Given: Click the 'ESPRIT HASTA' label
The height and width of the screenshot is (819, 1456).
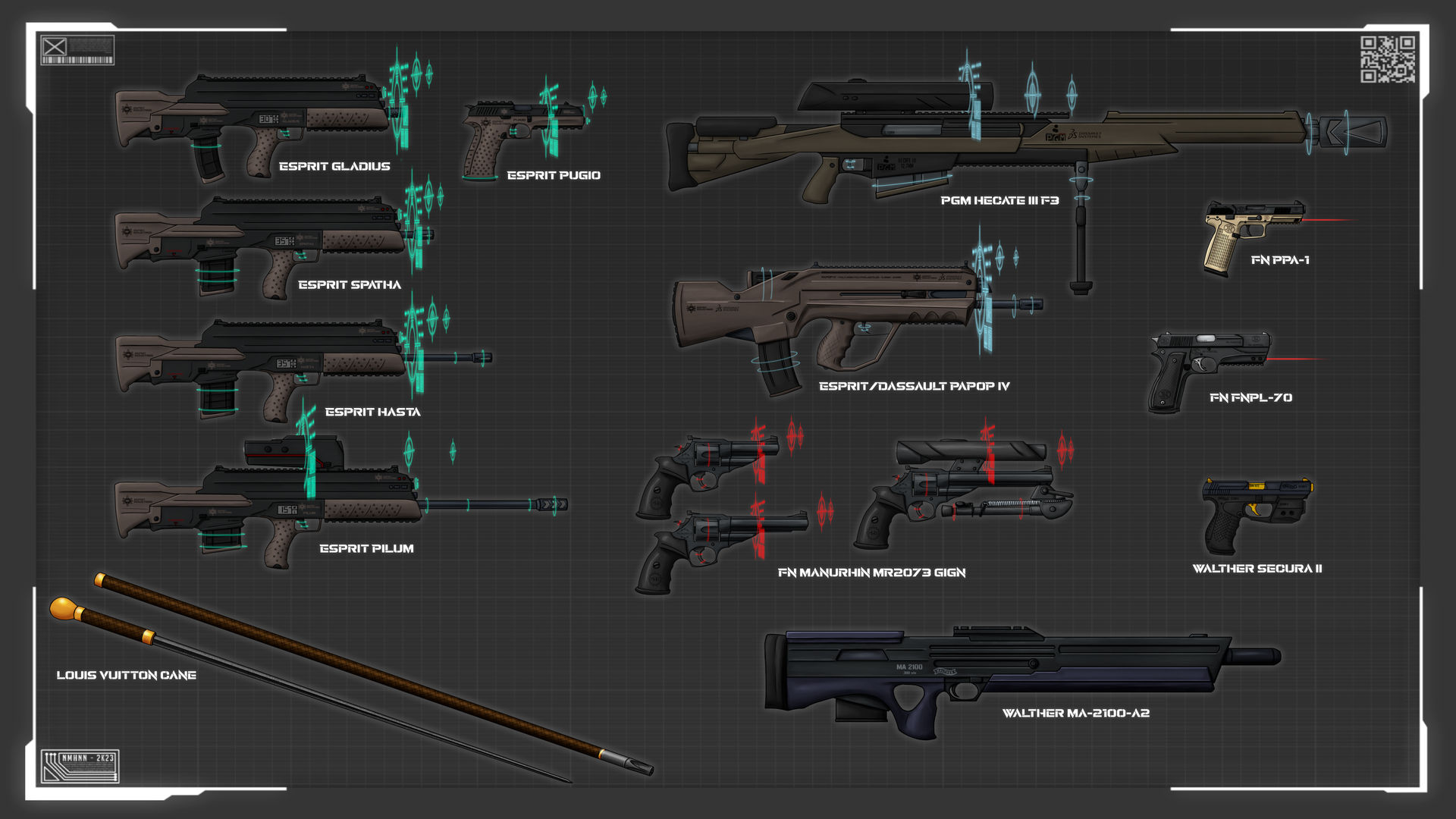Looking at the screenshot, I should [372, 412].
